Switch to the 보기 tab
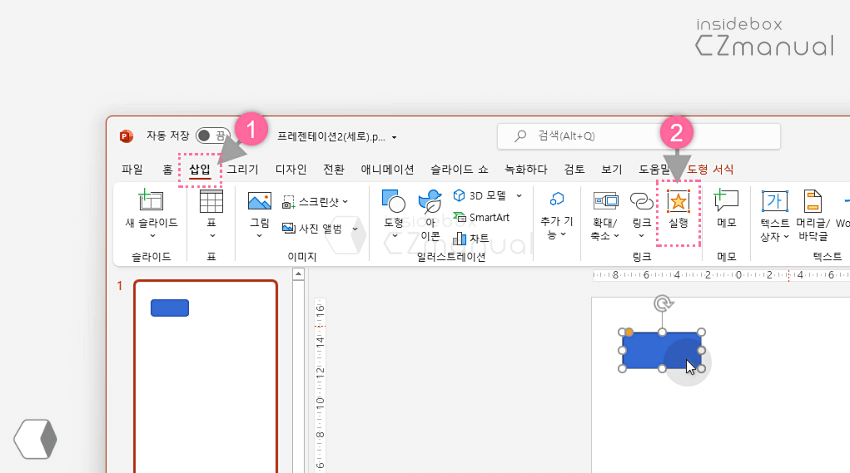 611,169
